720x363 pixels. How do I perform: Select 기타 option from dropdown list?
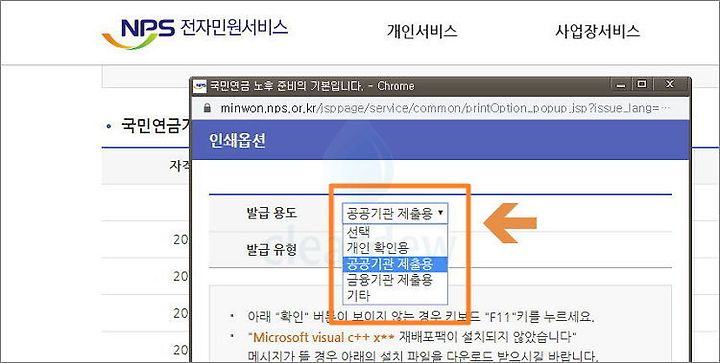pyautogui.click(x=395, y=296)
